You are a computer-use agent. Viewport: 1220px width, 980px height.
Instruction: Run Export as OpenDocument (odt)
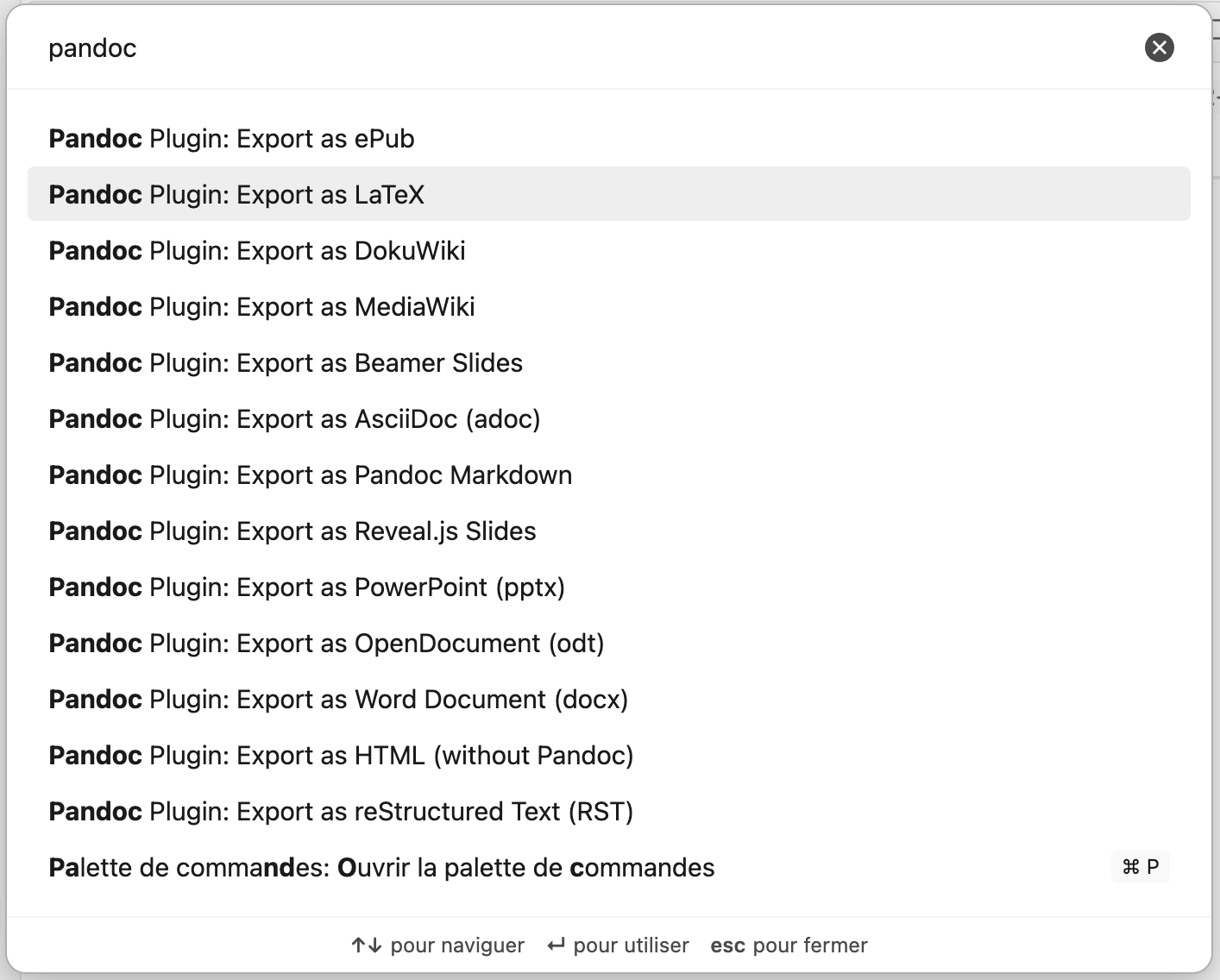[x=326, y=644]
